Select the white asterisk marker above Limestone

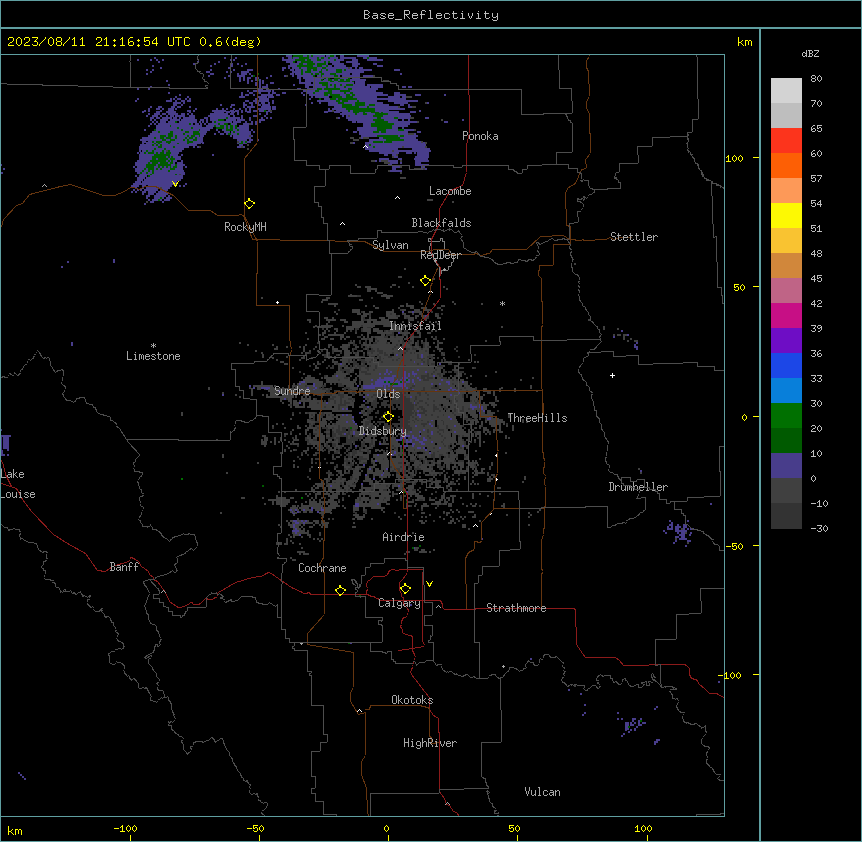[x=153, y=346]
